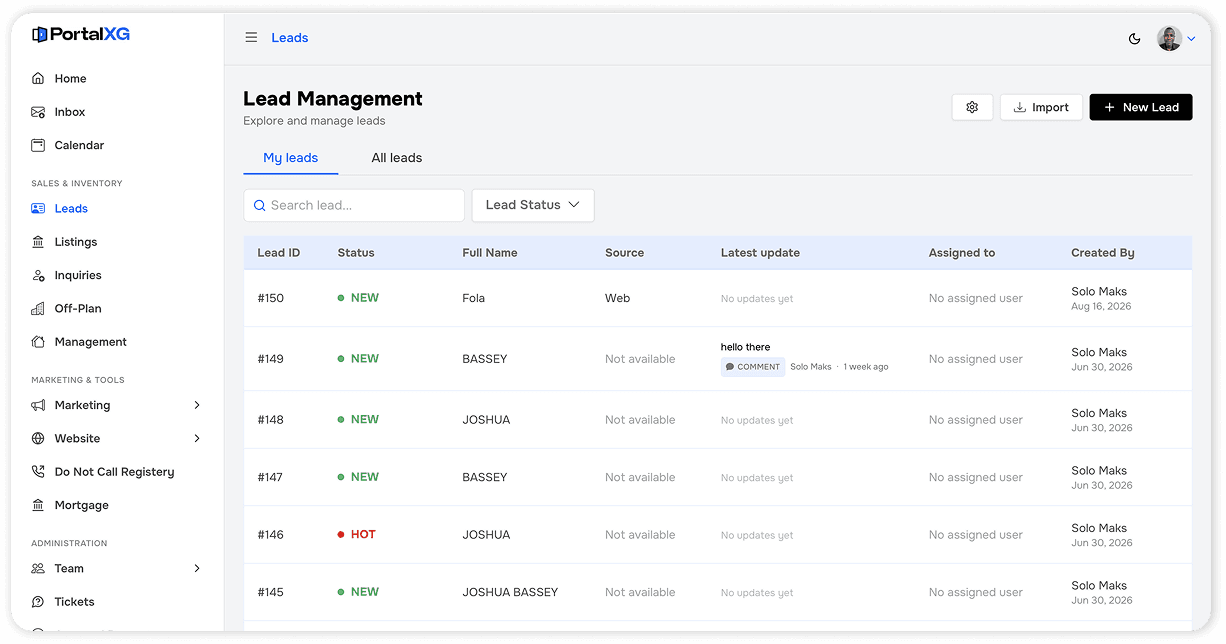Viewport: 1226px width, 644px height.
Task: Click the Team people icon
Action: click(x=38, y=568)
